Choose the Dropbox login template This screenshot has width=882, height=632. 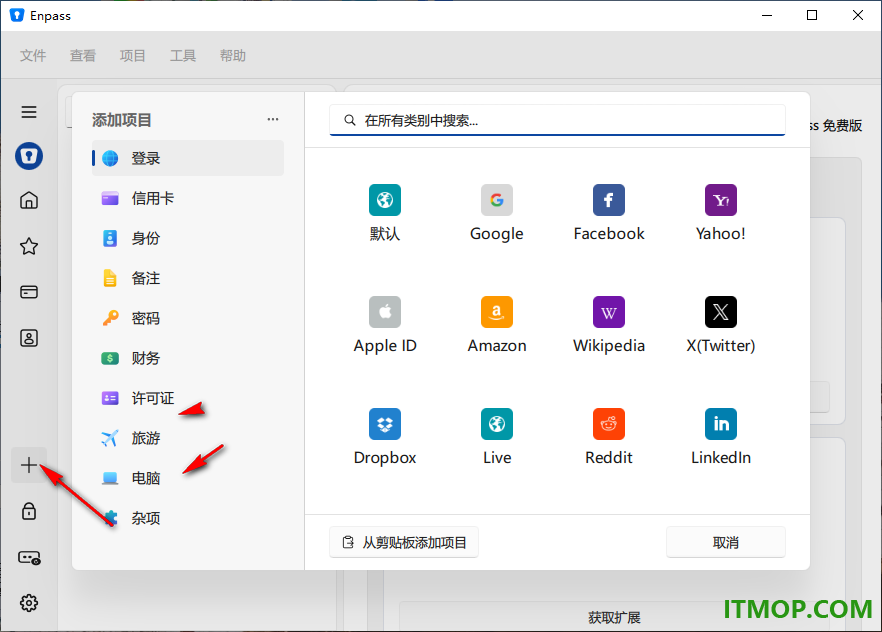click(385, 437)
